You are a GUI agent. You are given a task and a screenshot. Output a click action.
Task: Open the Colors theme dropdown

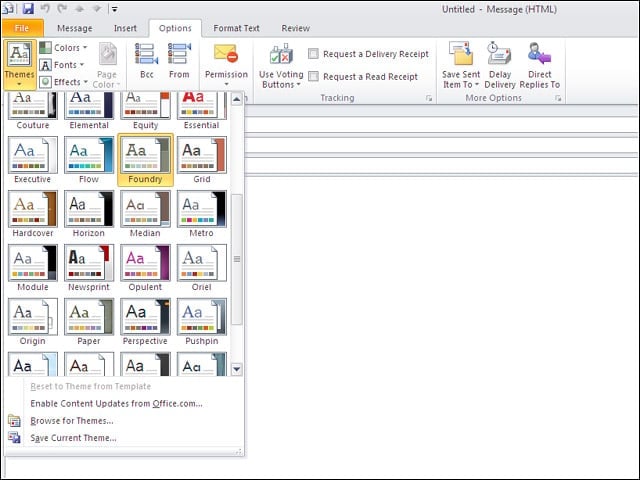click(x=64, y=48)
